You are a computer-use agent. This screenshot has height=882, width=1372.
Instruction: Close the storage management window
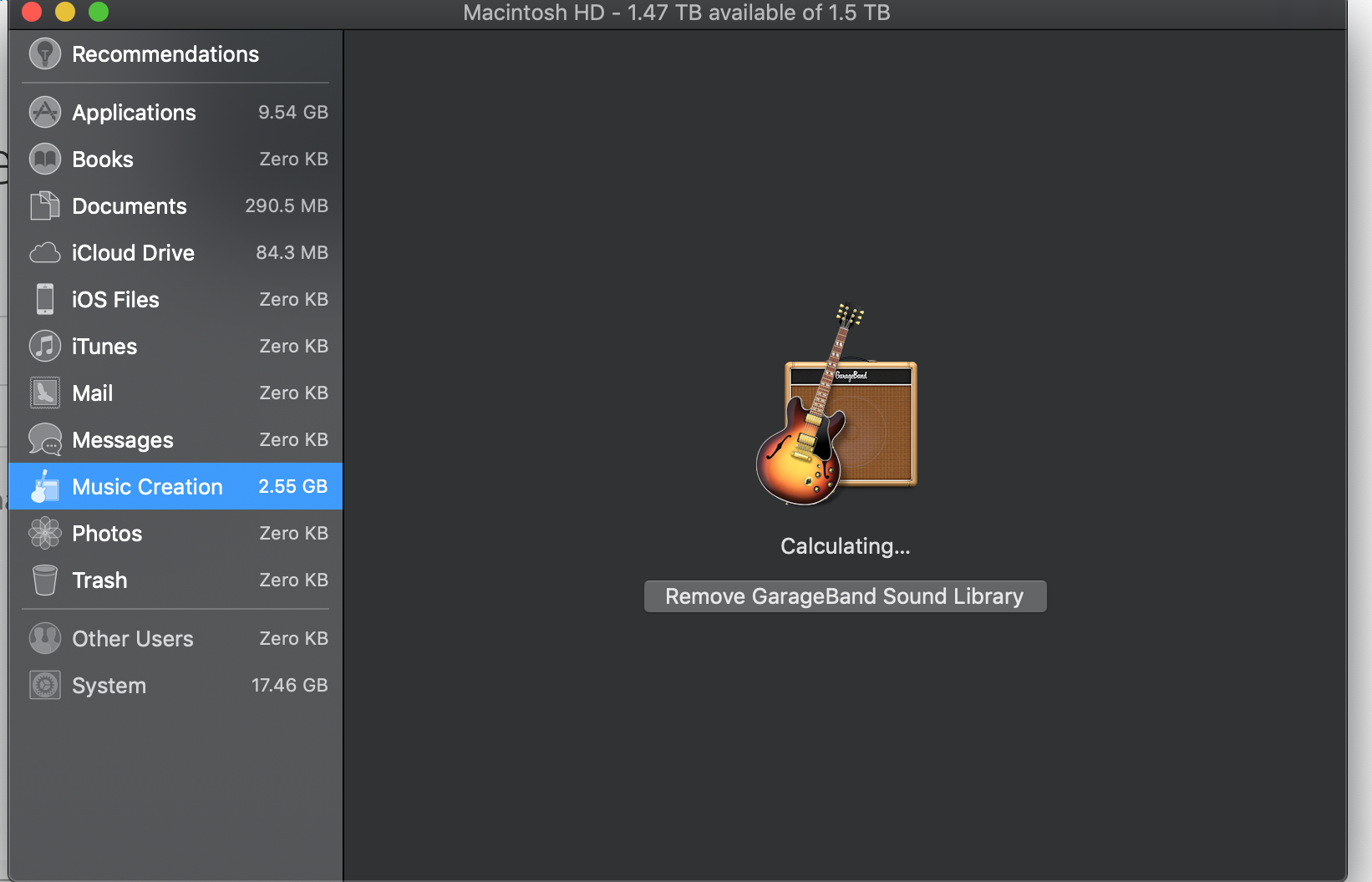tap(32, 12)
